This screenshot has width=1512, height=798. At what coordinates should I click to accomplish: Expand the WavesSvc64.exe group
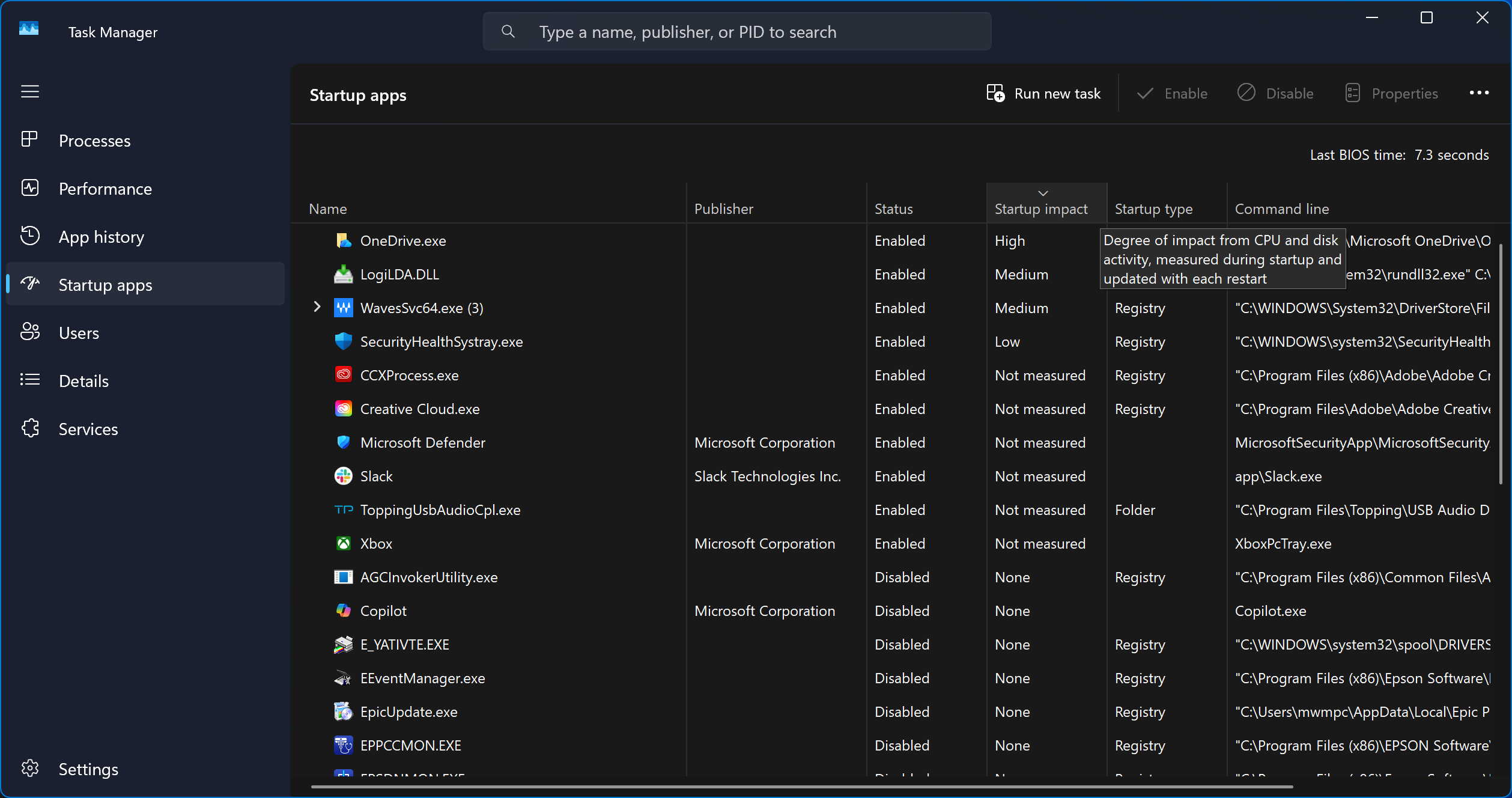coord(317,307)
